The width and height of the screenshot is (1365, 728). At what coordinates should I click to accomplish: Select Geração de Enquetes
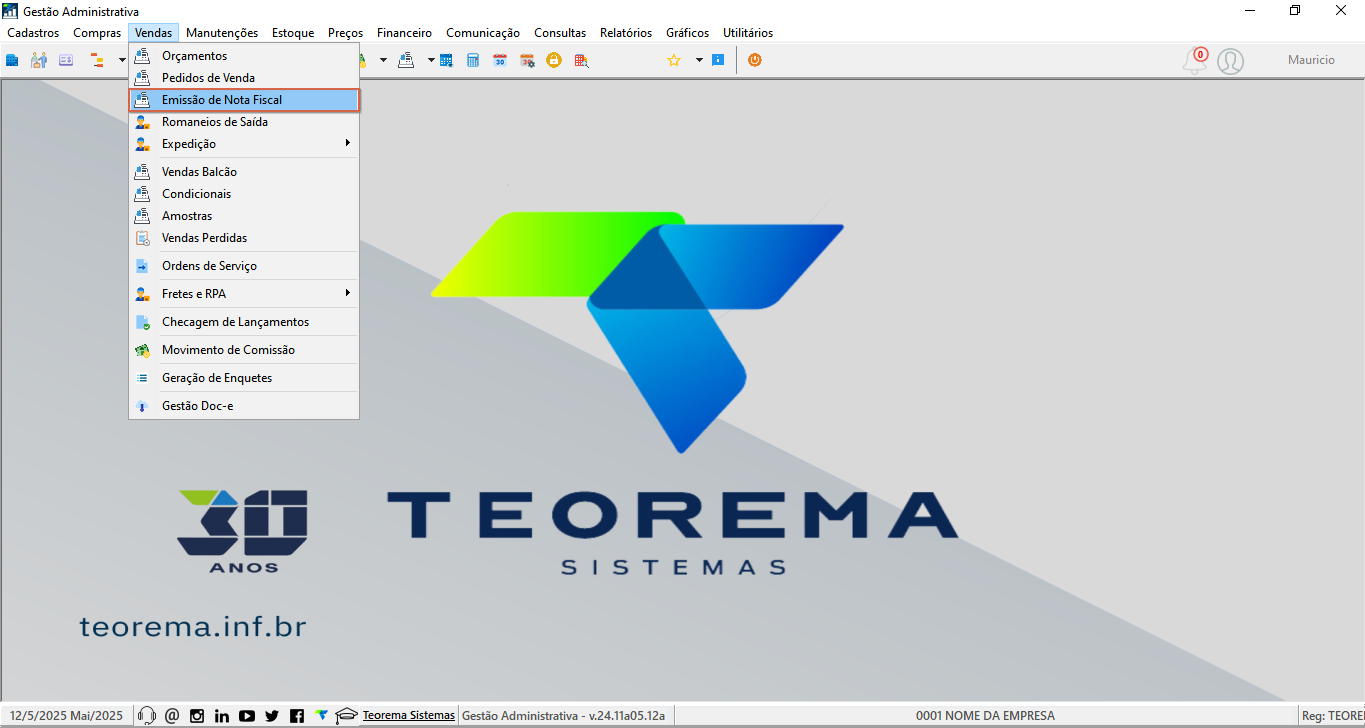244,378
